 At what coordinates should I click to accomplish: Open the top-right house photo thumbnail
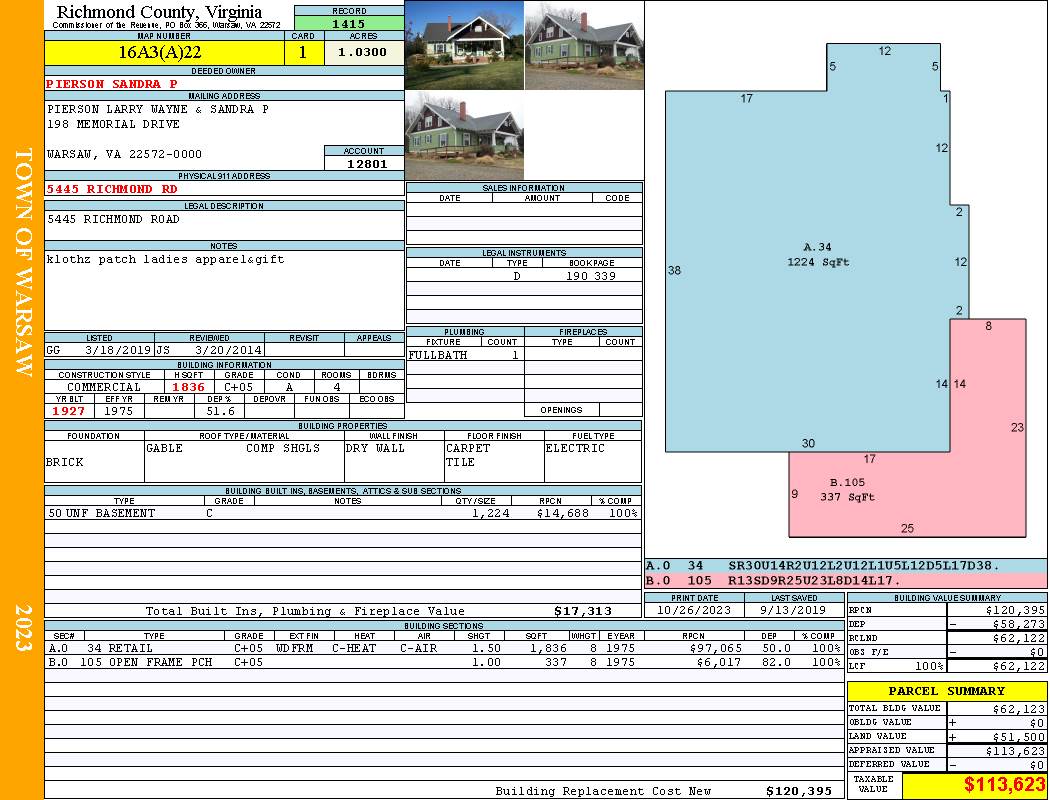tap(584, 45)
